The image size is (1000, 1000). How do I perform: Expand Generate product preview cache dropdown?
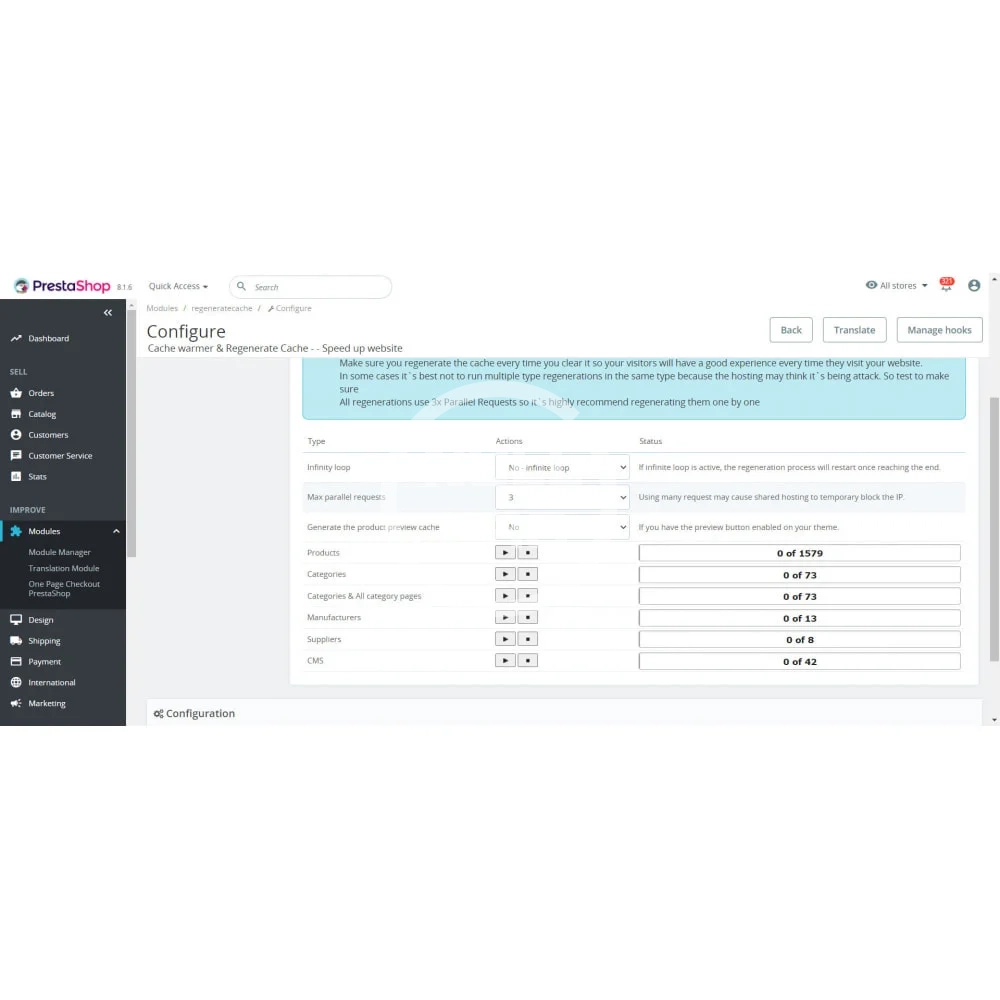(x=562, y=527)
